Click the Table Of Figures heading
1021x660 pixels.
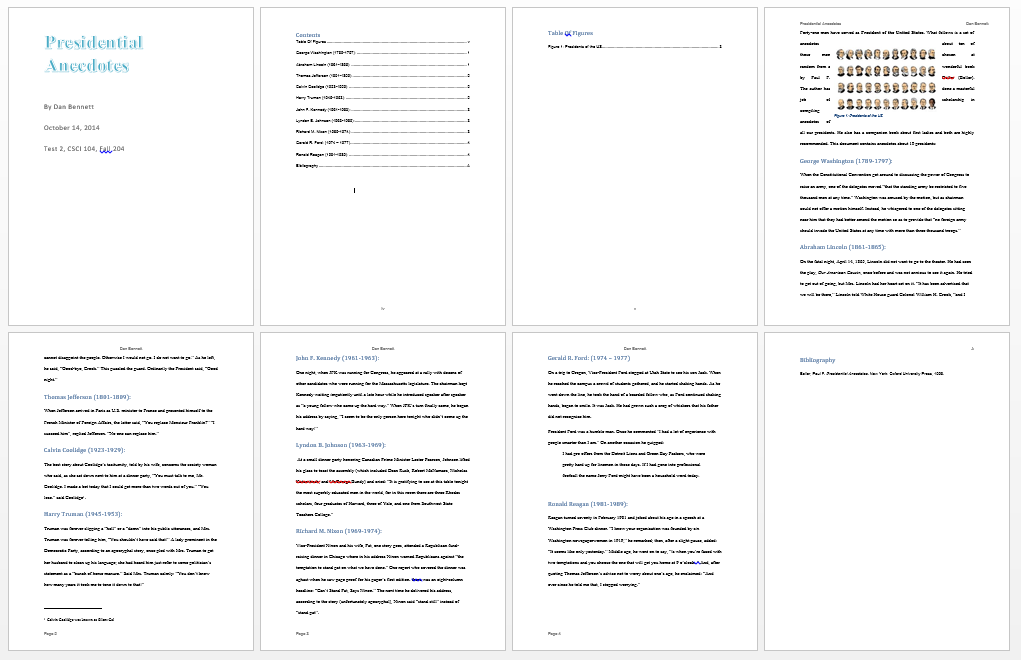571,33
